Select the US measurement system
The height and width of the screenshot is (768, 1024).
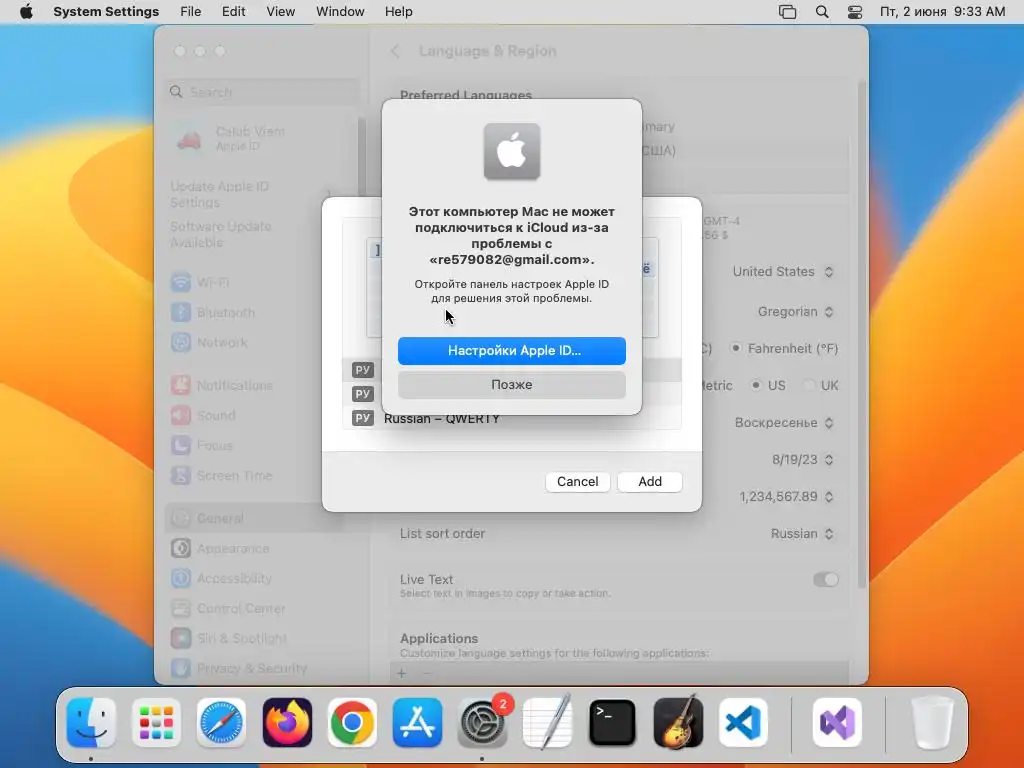pyautogui.click(x=756, y=385)
